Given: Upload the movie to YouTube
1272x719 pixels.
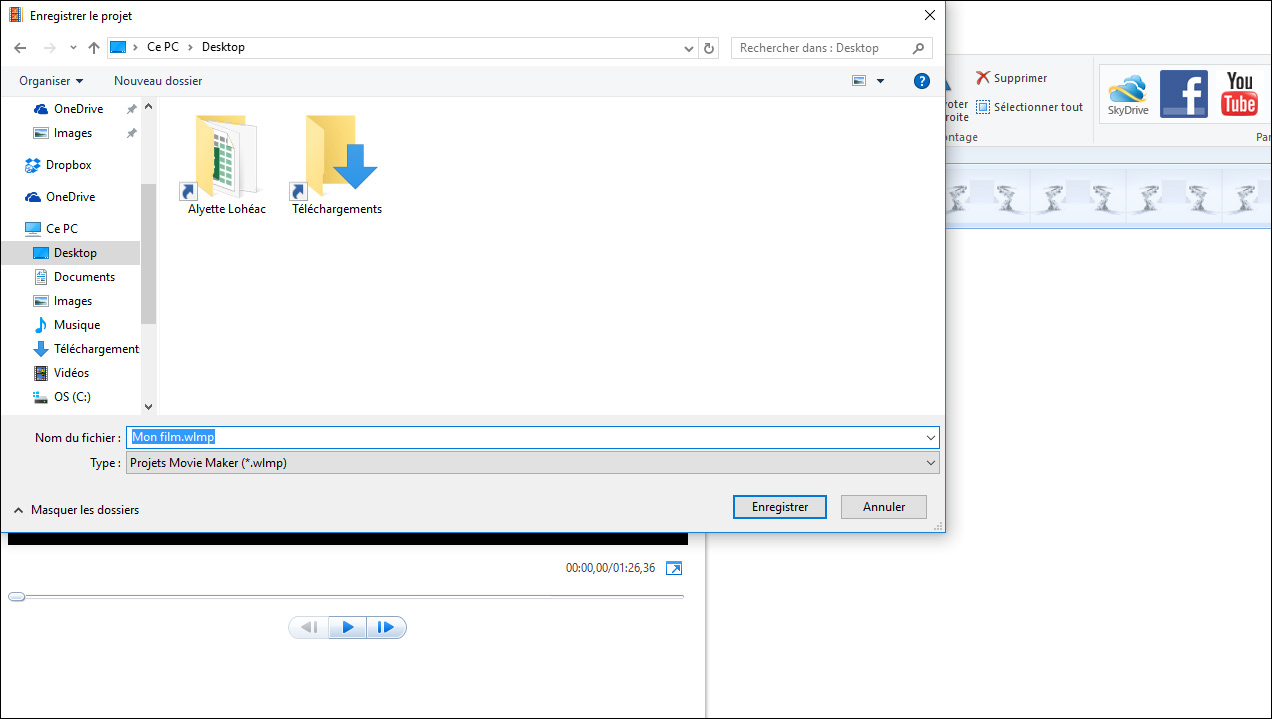Looking at the screenshot, I should 1239,93.
